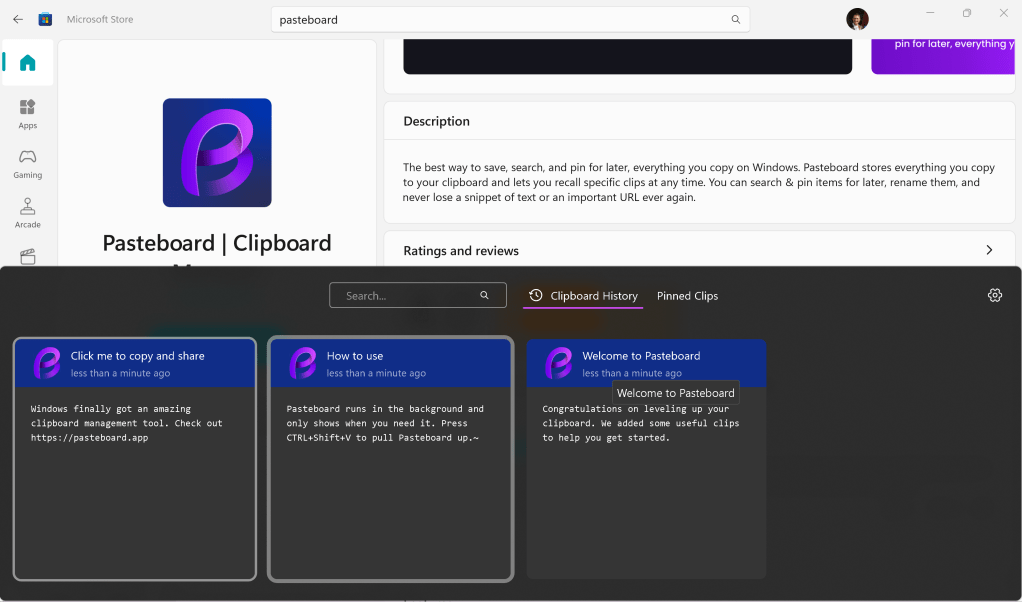Click the 'Congratulations on leveling up' clip text
The image size is (1022, 602).
click(640, 423)
